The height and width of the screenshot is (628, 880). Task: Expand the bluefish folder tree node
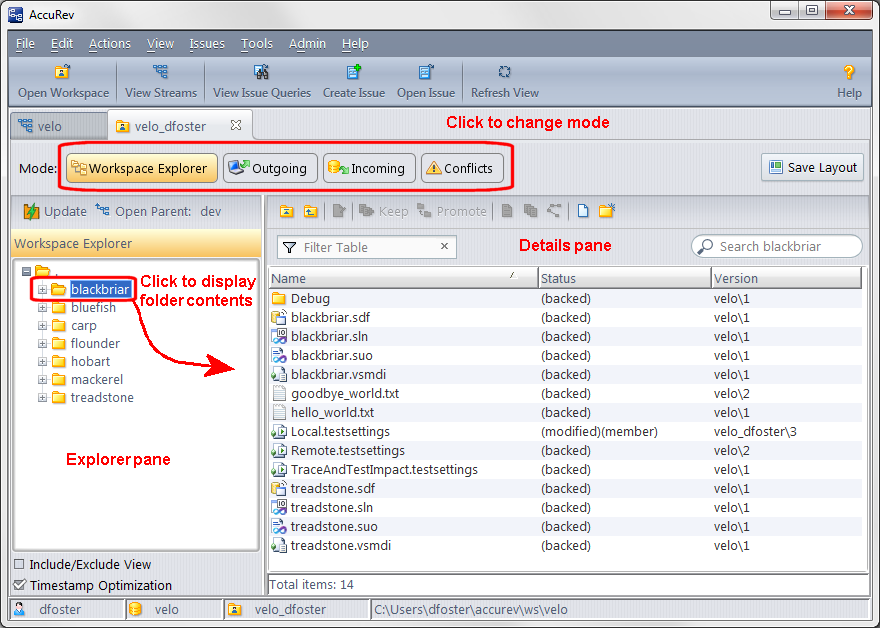coord(43,308)
